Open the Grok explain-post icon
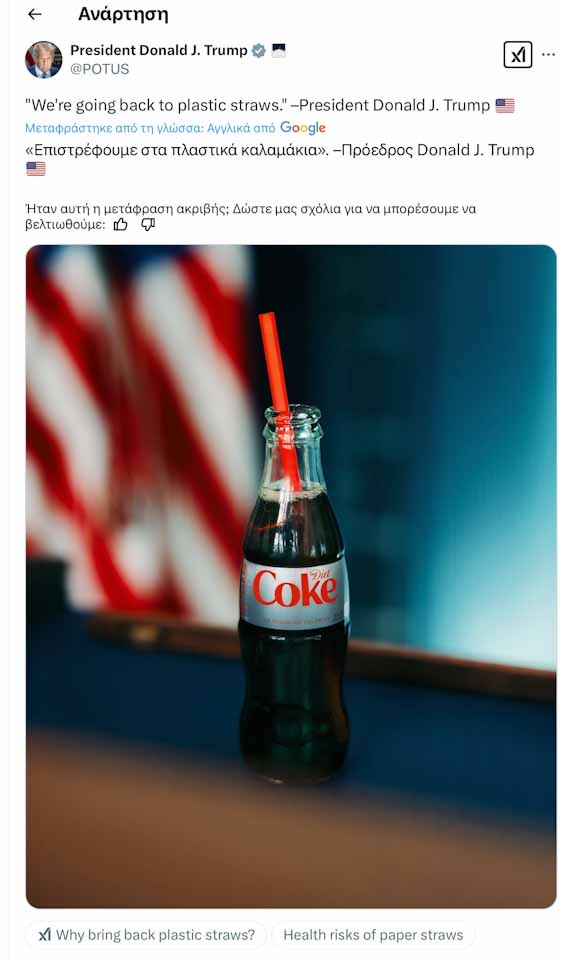Image resolution: width=566 pixels, height=960 pixels. click(518, 54)
